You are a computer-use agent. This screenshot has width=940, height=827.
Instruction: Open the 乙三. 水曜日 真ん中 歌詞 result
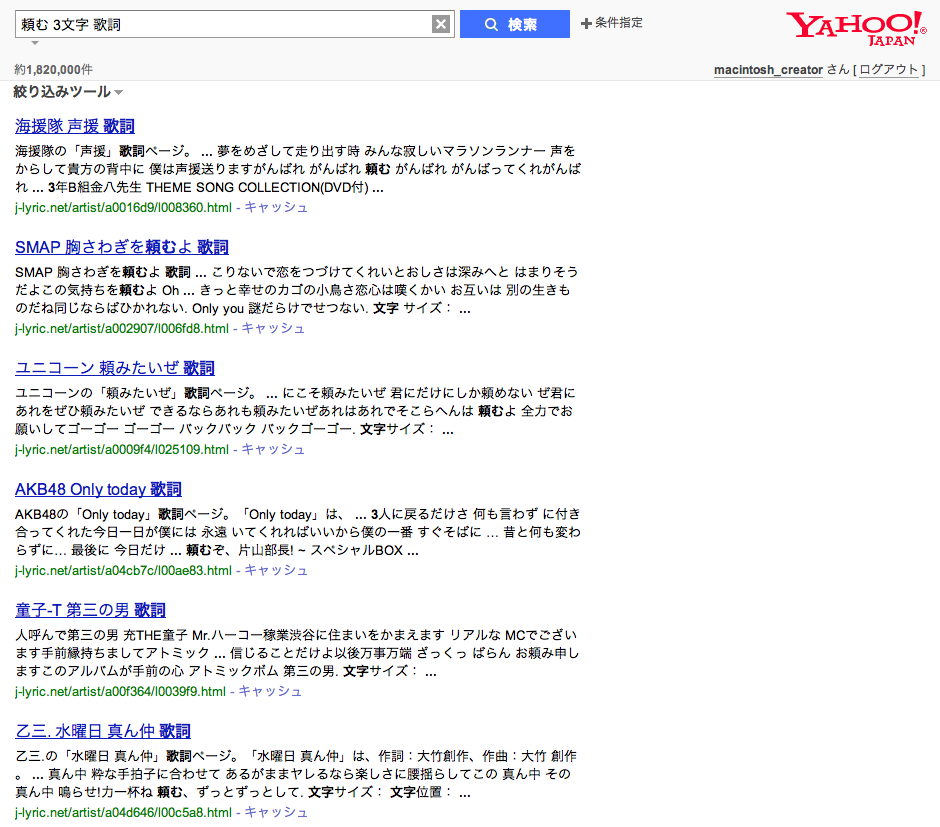pyautogui.click(x=103, y=732)
